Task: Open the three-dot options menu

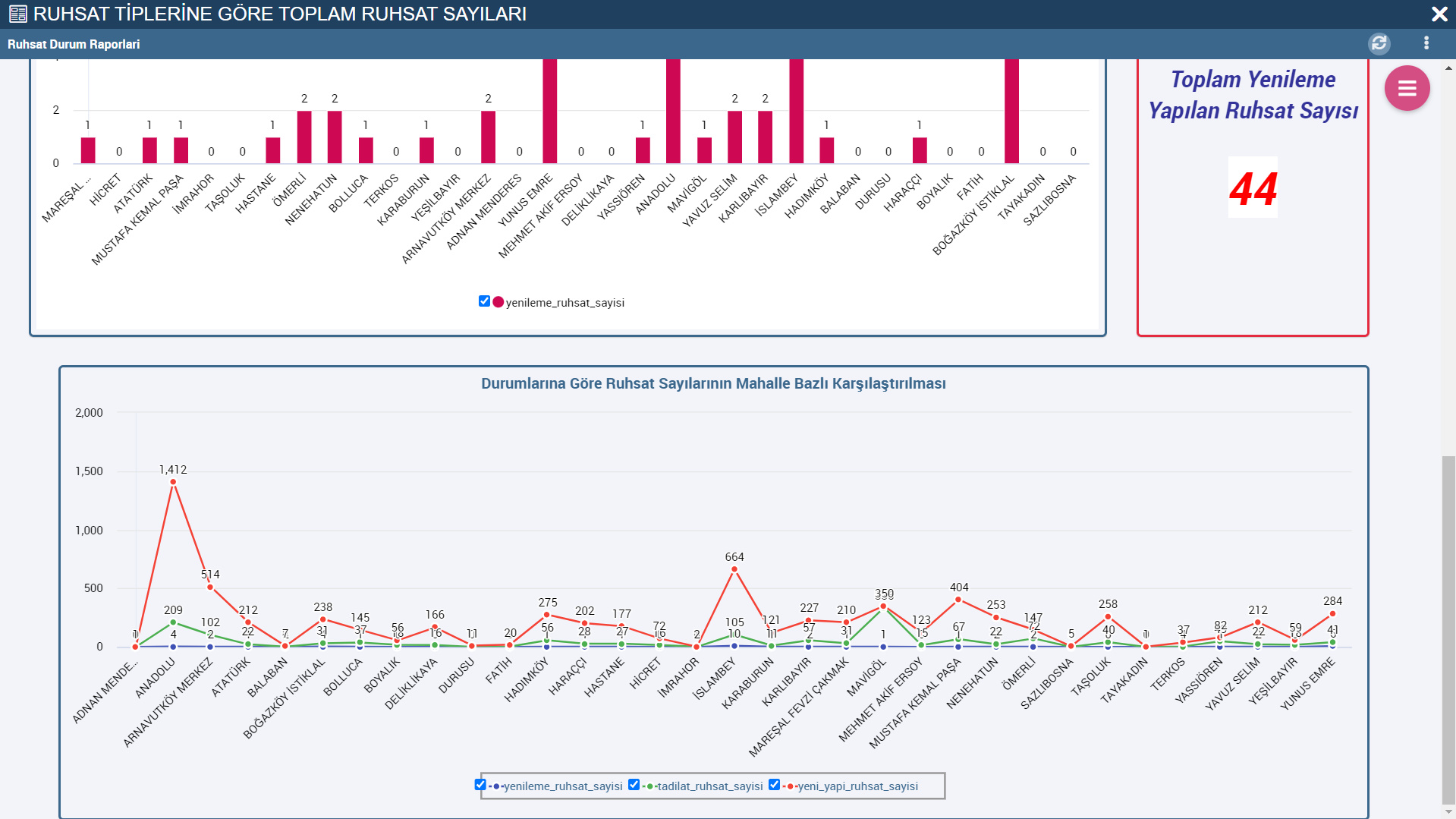Action: [1426, 44]
